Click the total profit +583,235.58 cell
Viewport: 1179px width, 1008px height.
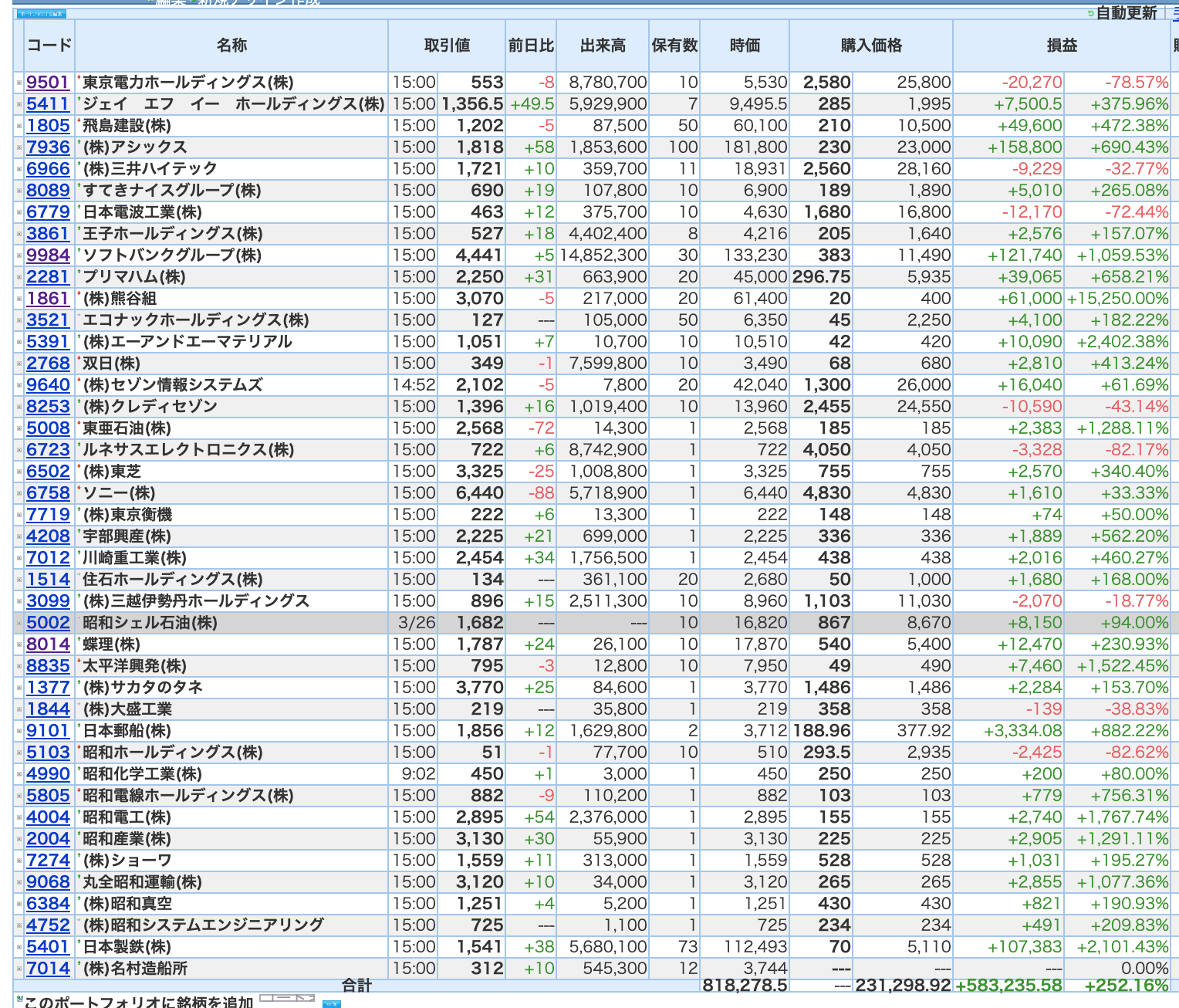point(1008,986)
